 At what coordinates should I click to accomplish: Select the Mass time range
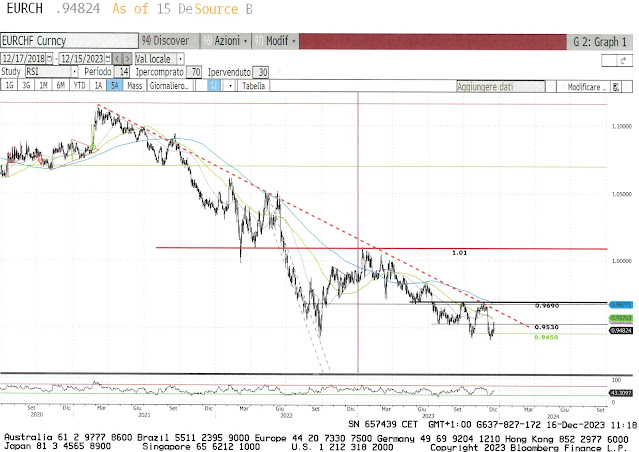pos(134,86)
